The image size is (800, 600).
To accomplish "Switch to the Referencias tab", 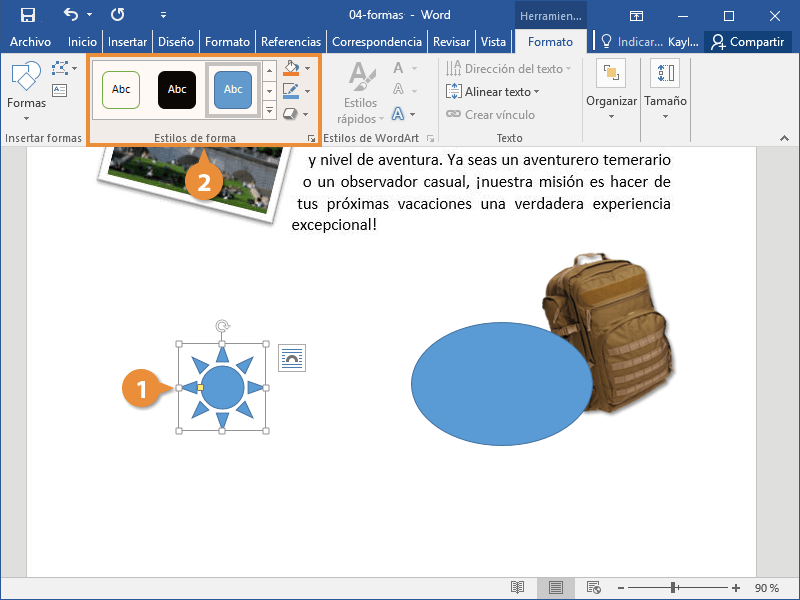I will pyautogui.click(x=291, y=42).
